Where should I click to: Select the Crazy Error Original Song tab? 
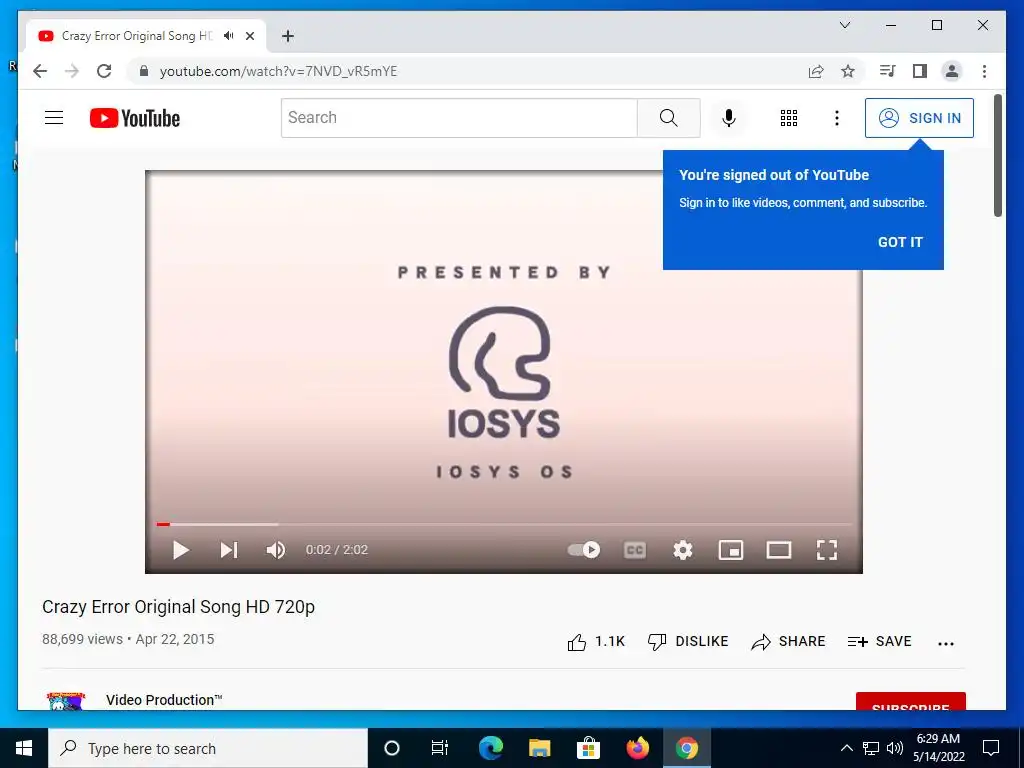136,36
